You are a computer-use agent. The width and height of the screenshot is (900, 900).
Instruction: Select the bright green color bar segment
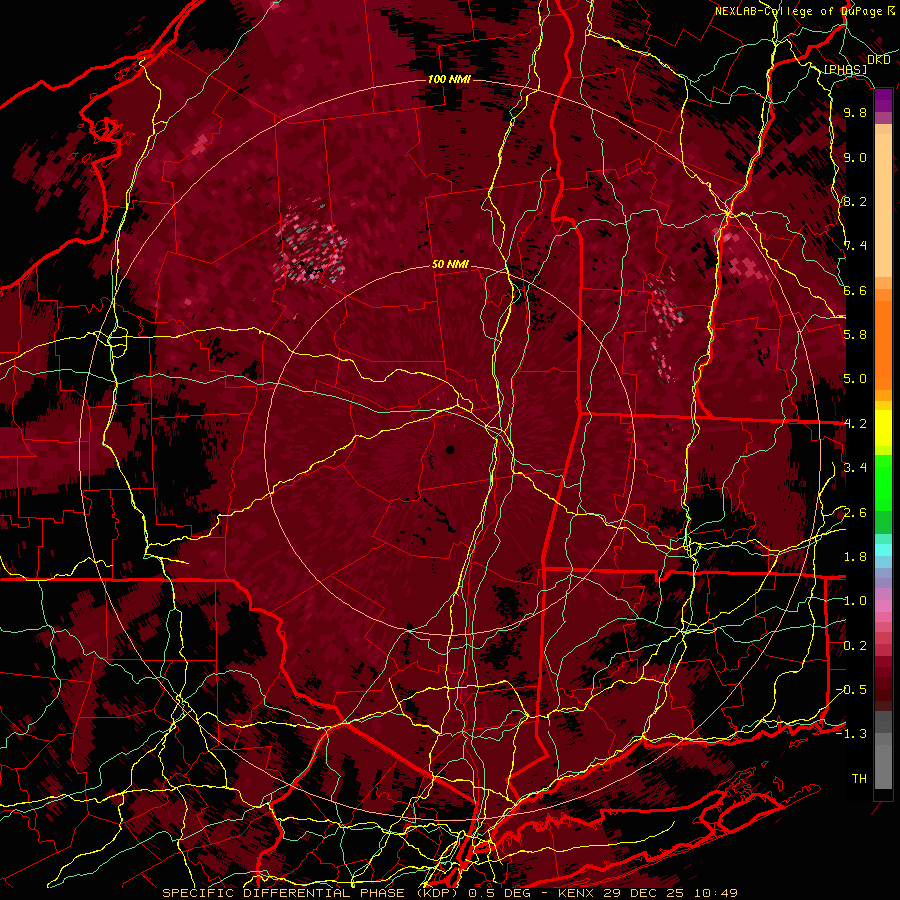pos(883,482)
